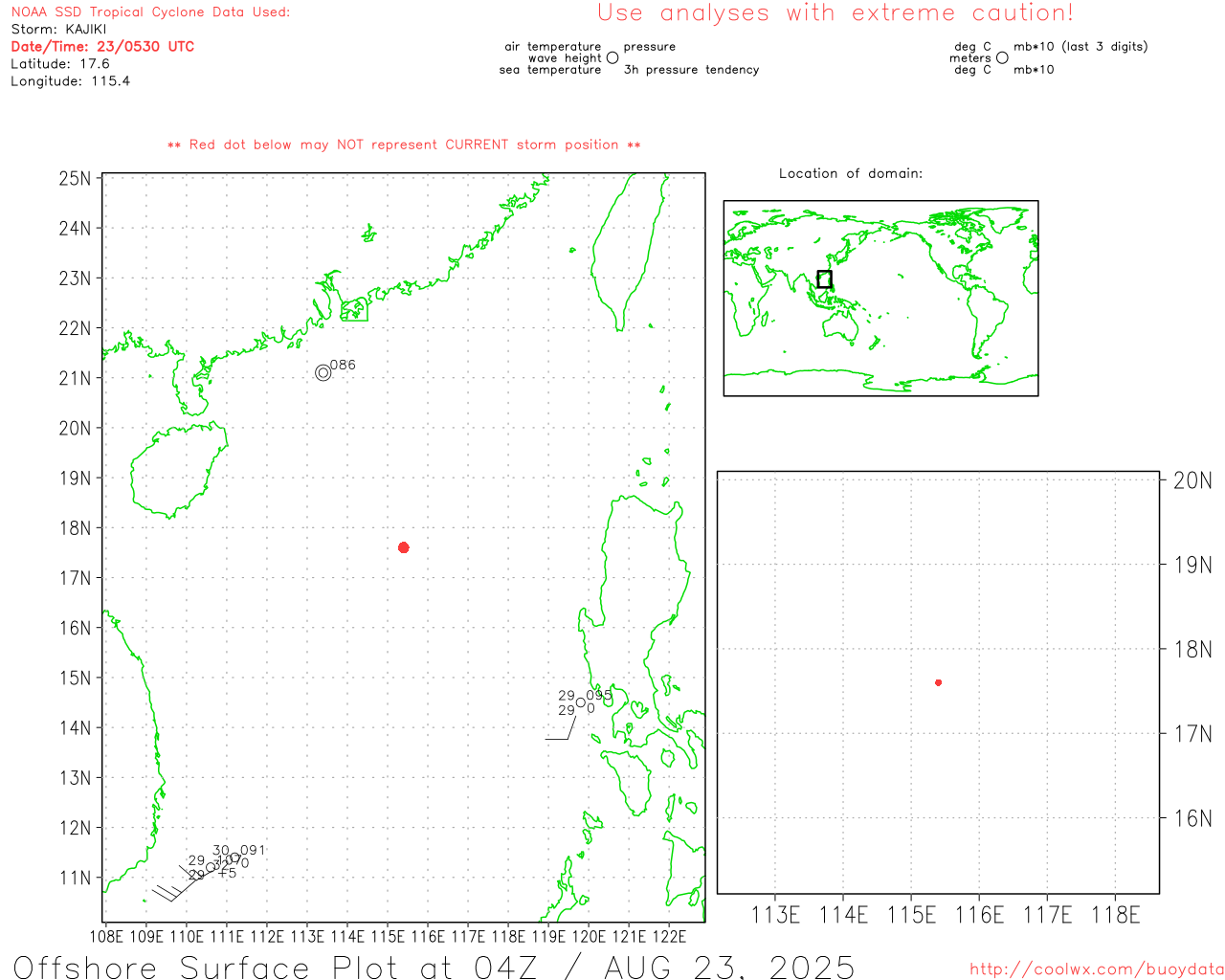This screenshot has height=980, width=1225.
Task: Click the 'Use analyses with extreme caution!' warning
Action: pyautogui.click(x=835, y=13)
